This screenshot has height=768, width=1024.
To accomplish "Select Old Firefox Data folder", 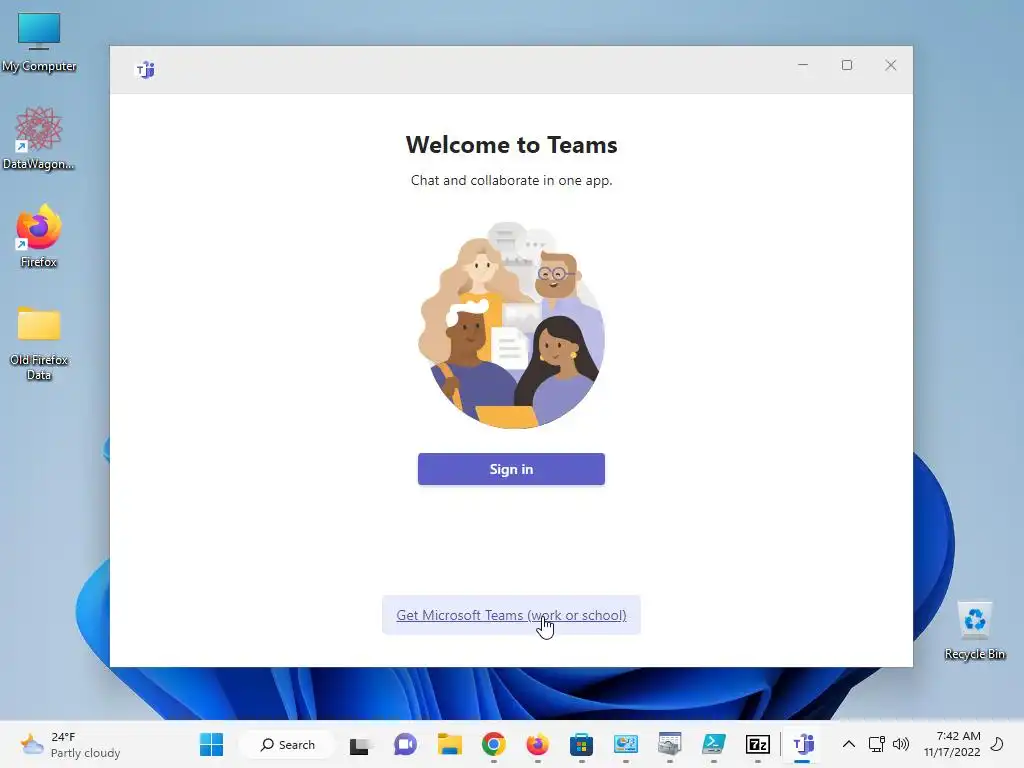I will (x=39, y=344).
